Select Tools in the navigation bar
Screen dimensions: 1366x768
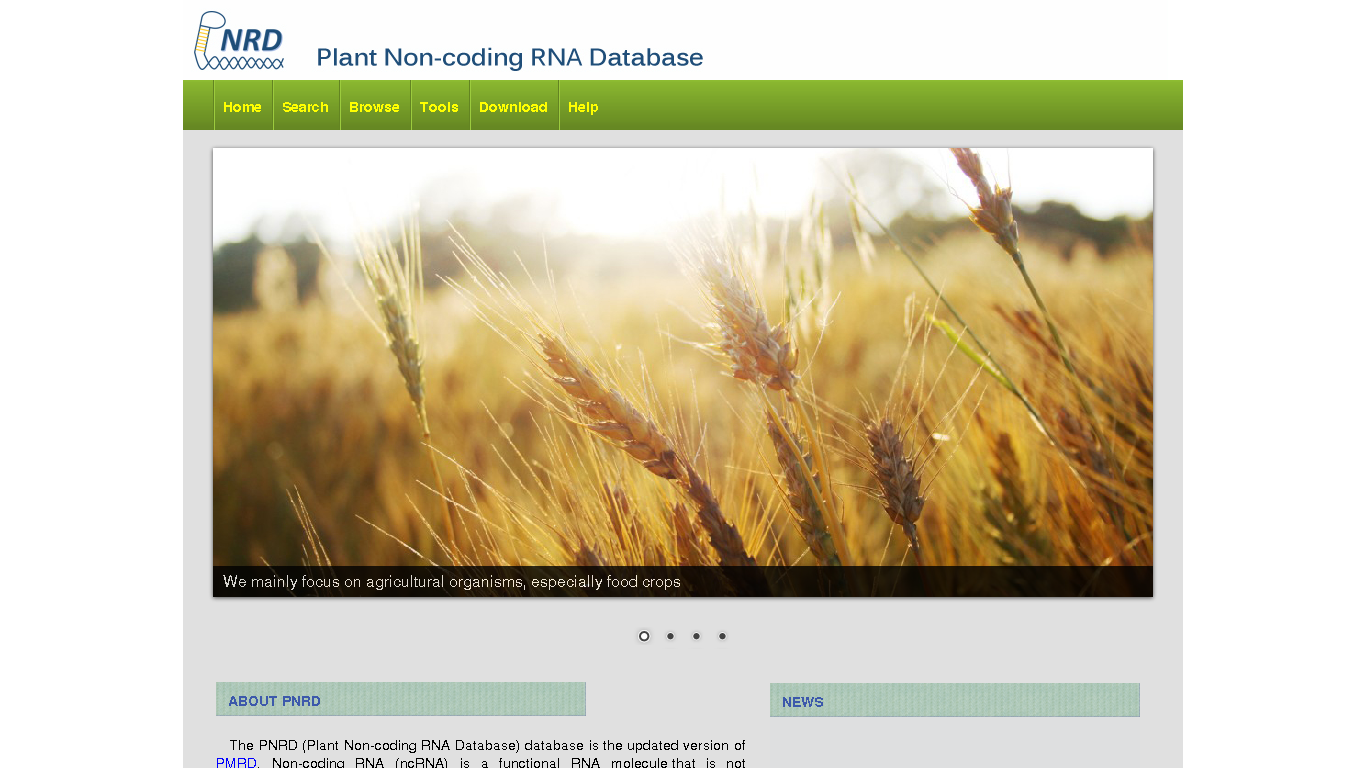439,107
